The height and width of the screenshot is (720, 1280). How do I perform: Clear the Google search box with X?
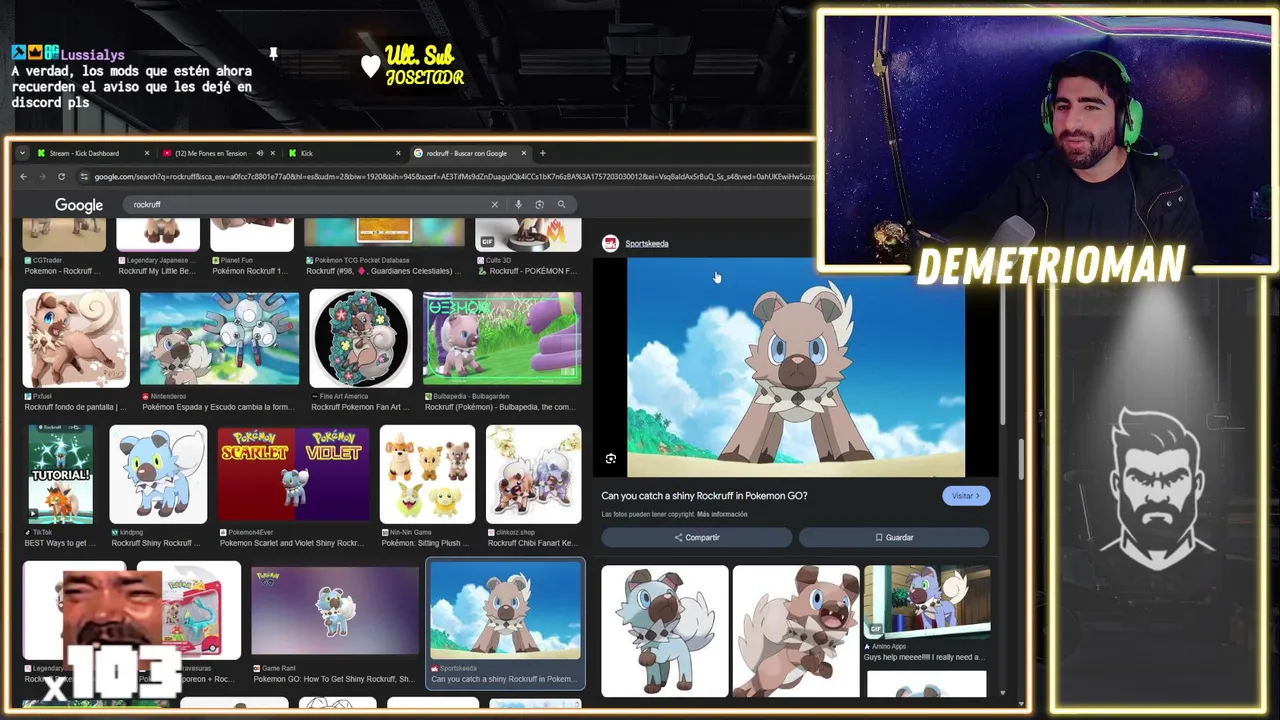[x=494, y=204]
